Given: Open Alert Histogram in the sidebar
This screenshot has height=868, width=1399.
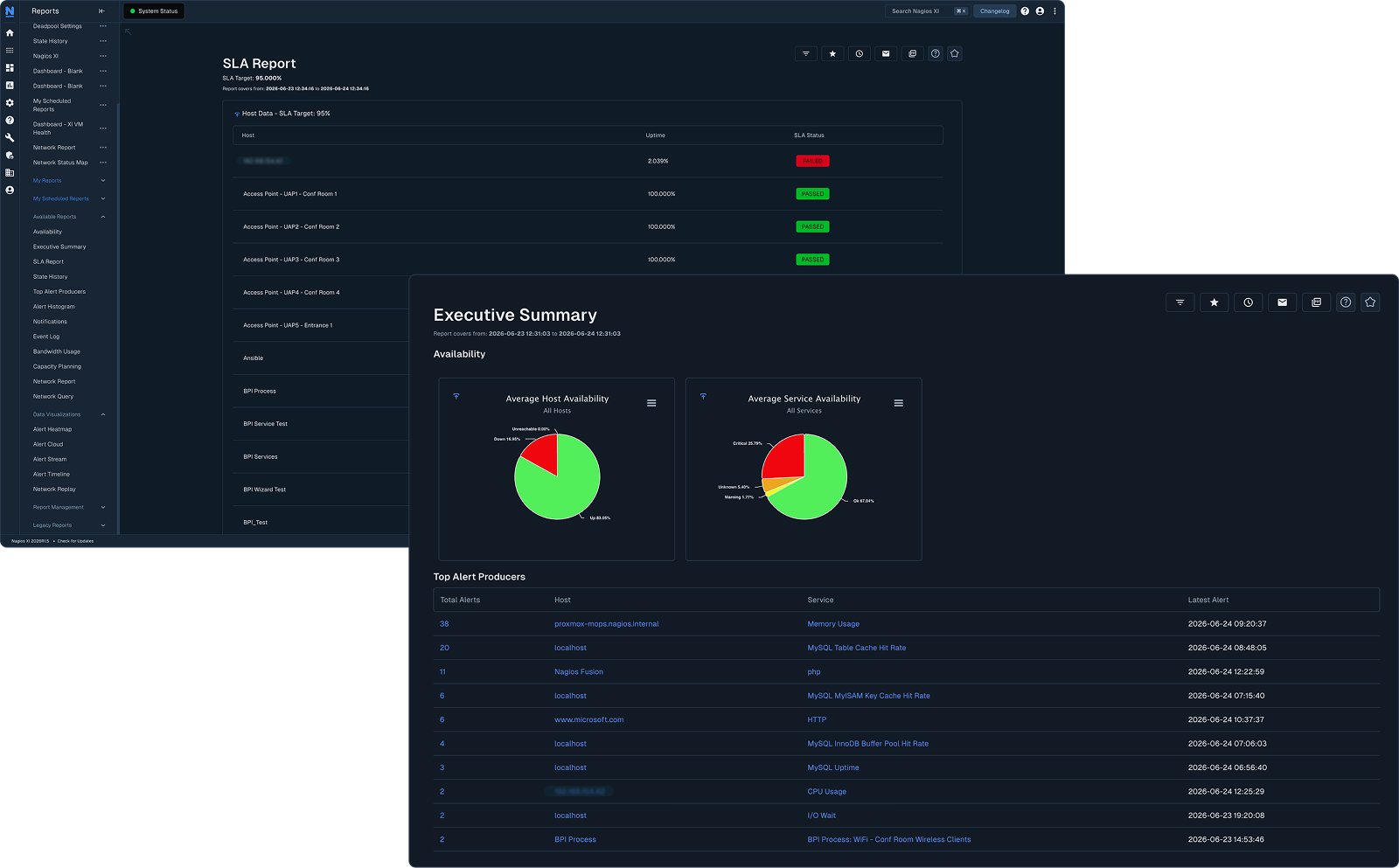Looking at the screenshot, I should point(53,307).
